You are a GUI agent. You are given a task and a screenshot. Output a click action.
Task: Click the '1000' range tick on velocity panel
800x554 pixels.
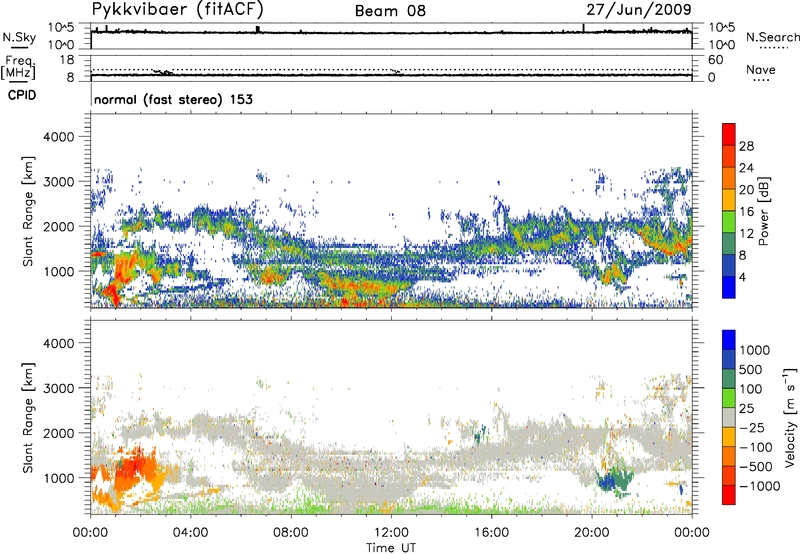tap(58, 478)
